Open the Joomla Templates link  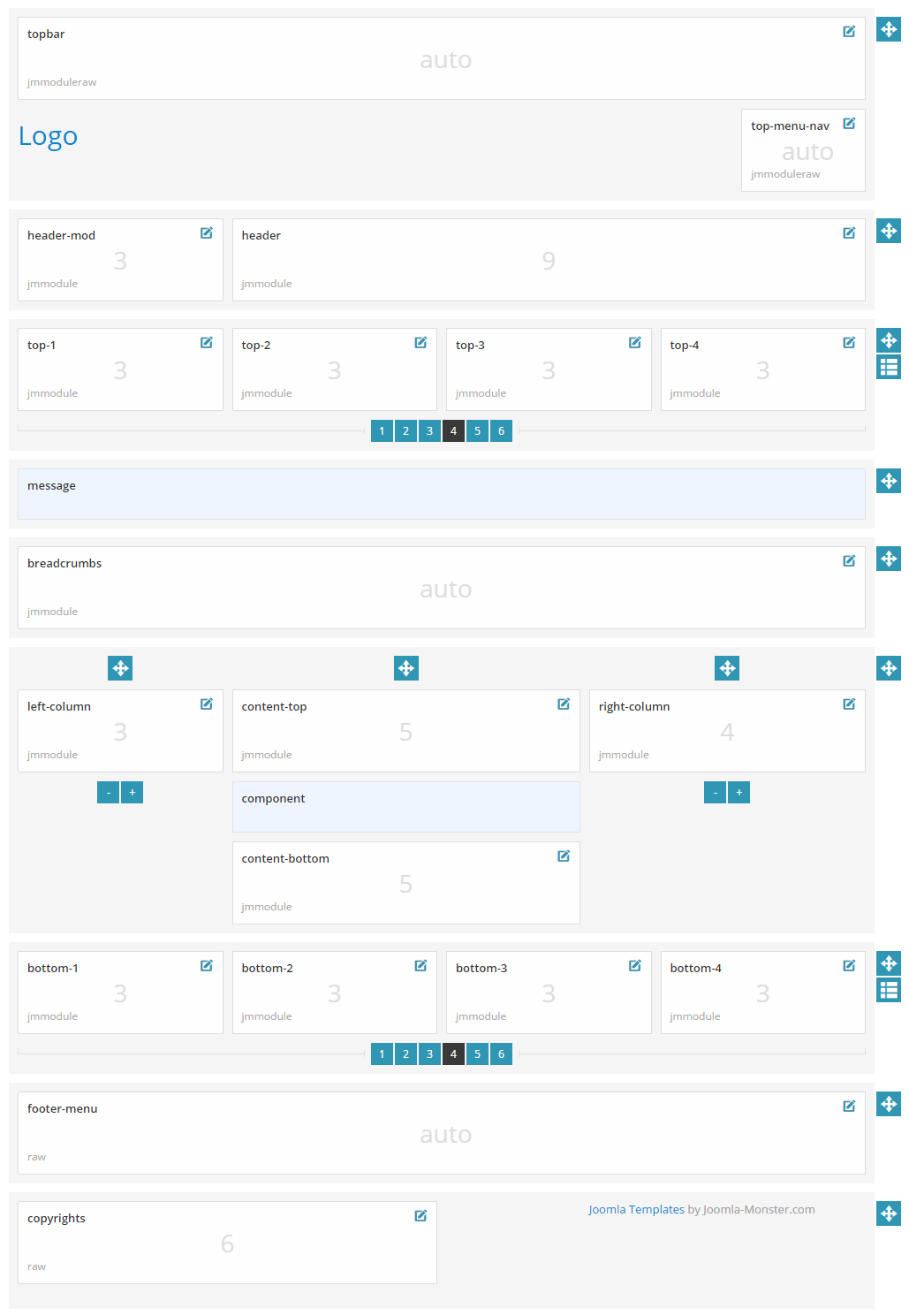pos(636,1210)
